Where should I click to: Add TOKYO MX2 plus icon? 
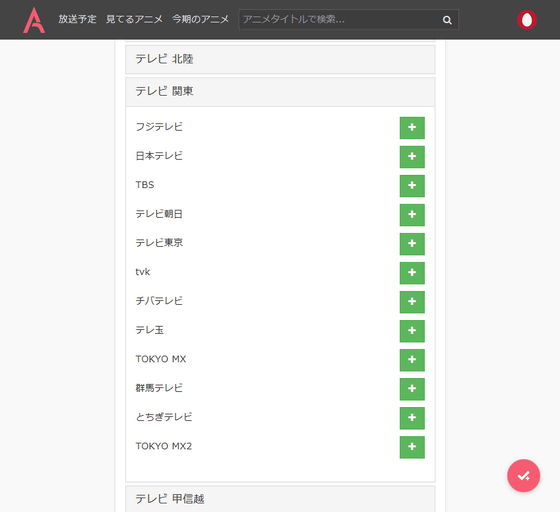pyautogui.click(x=412, y=447)
